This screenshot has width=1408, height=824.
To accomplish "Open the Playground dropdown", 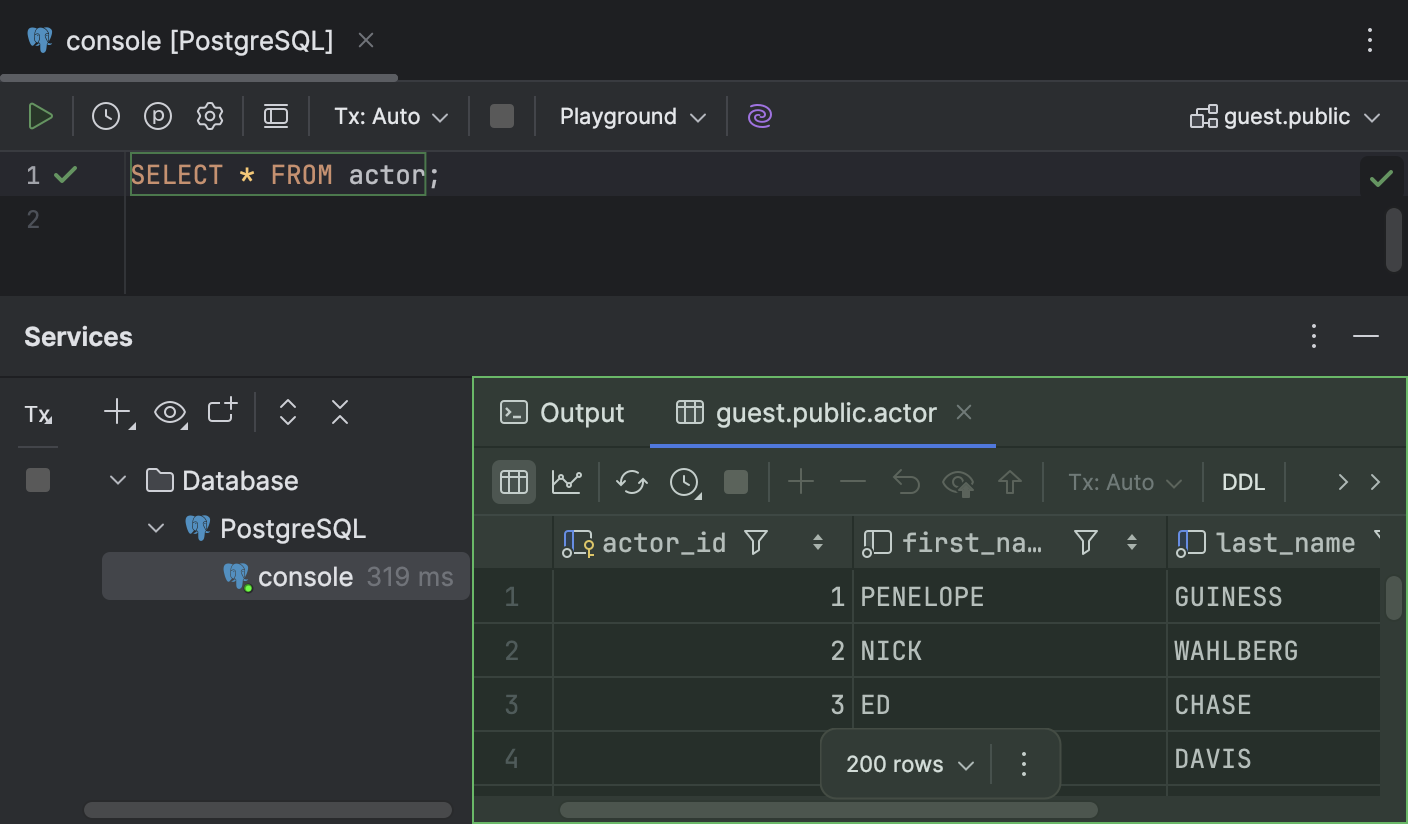I will pos(630,116).
